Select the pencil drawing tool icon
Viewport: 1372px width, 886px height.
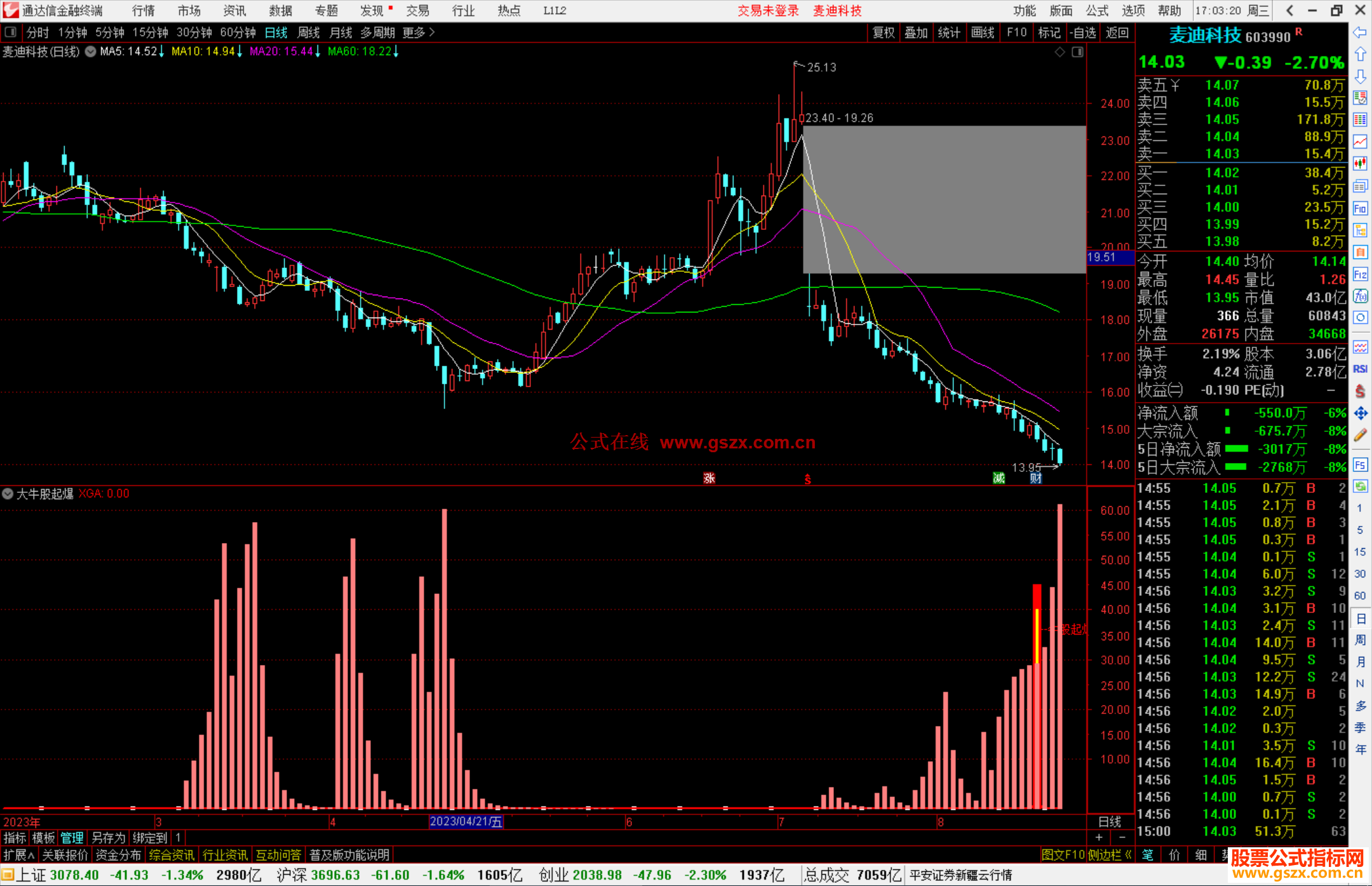pos(1360,436)
